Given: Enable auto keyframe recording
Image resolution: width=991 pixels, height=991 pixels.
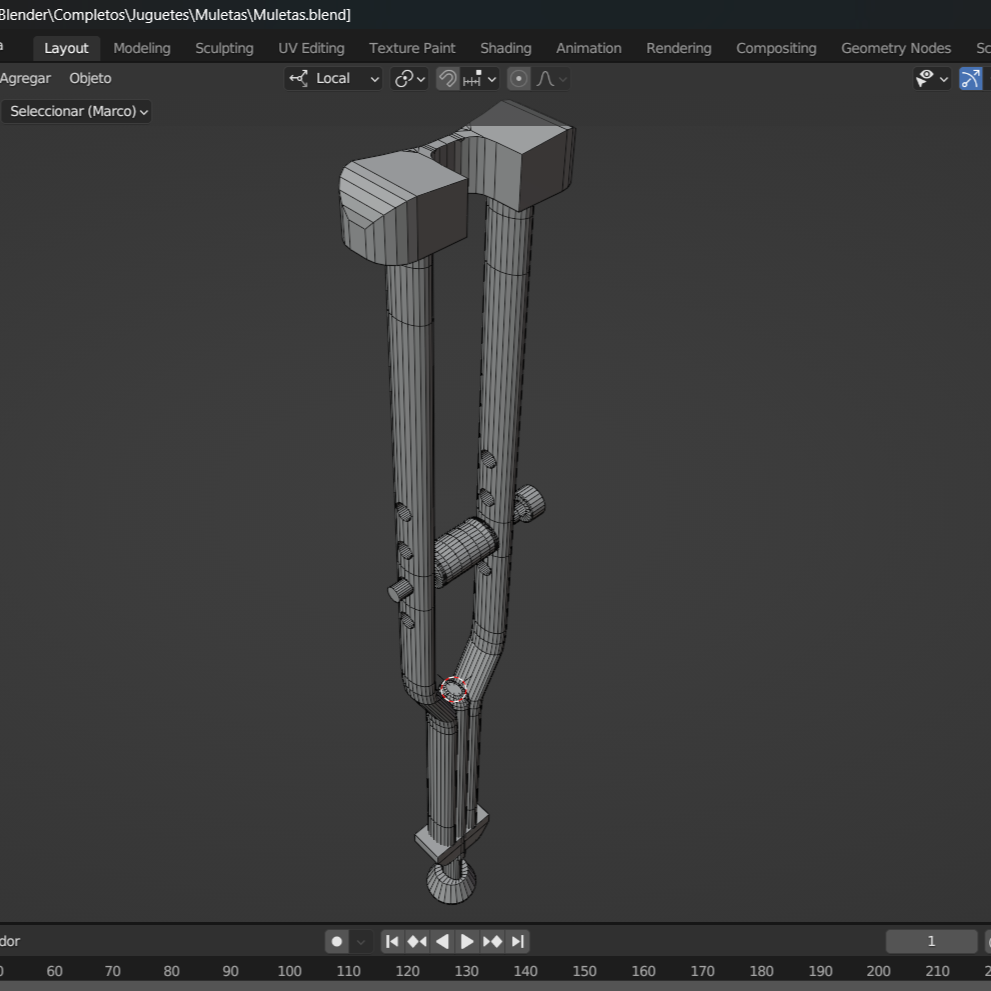Looking at the screenshot, I should tap(337, 941).
